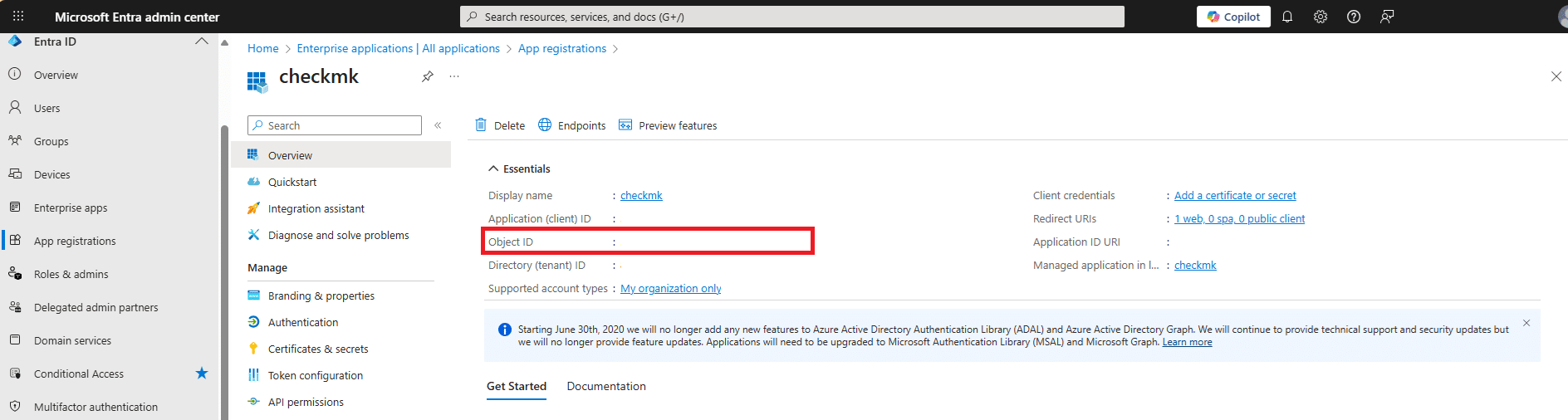Open the Redirect URIs link
This screenshot has height=420, width=1568.
pyautogui.click(x=1239, y=218)
